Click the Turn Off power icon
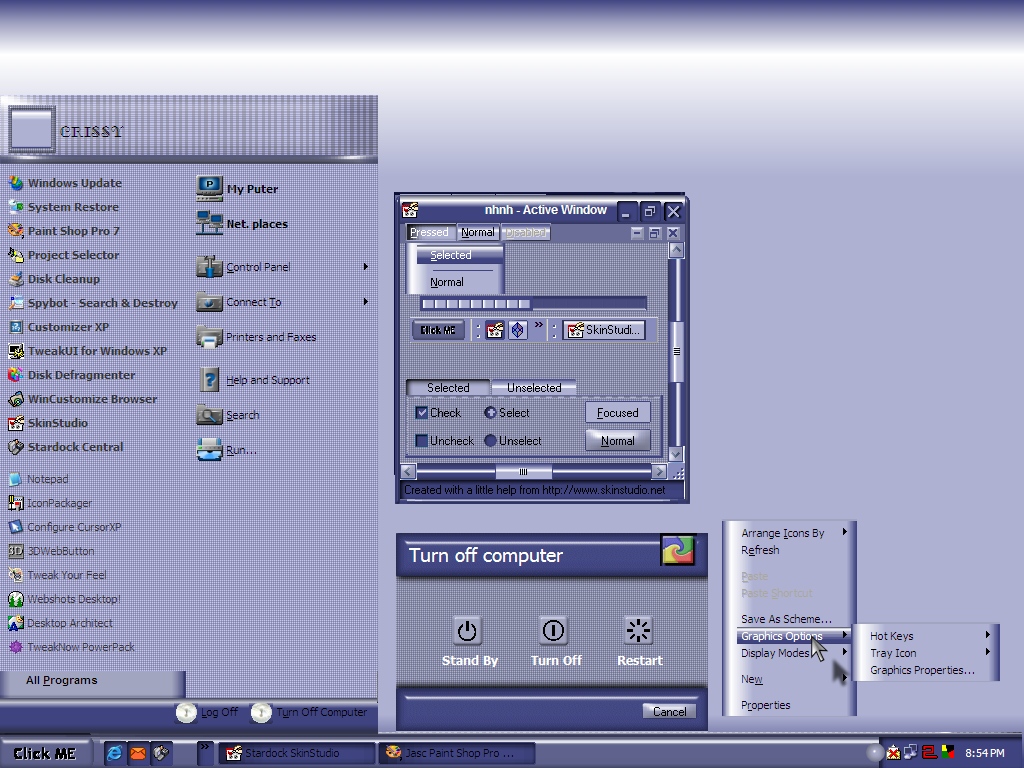This screenshot has height=768, width=1024. point(553,631)
